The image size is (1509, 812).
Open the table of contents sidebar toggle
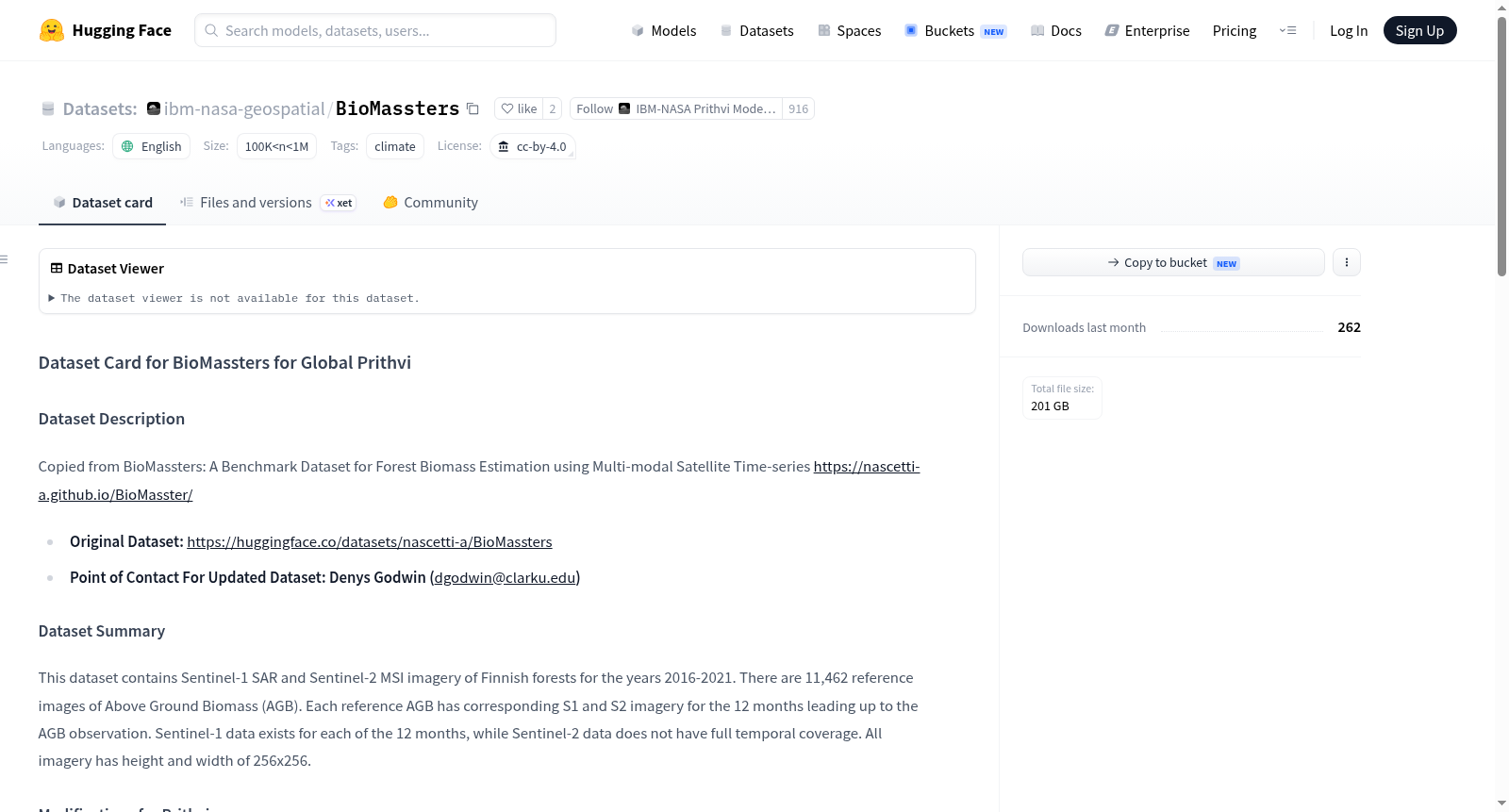pos(5,259)
